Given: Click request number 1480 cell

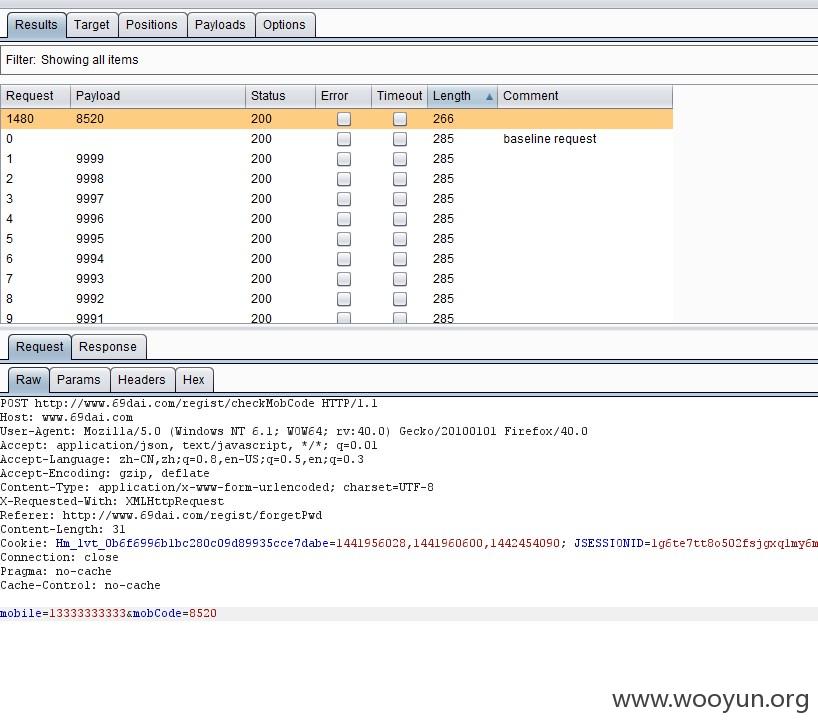Looking at the screenshot, I should coord(20,119).
